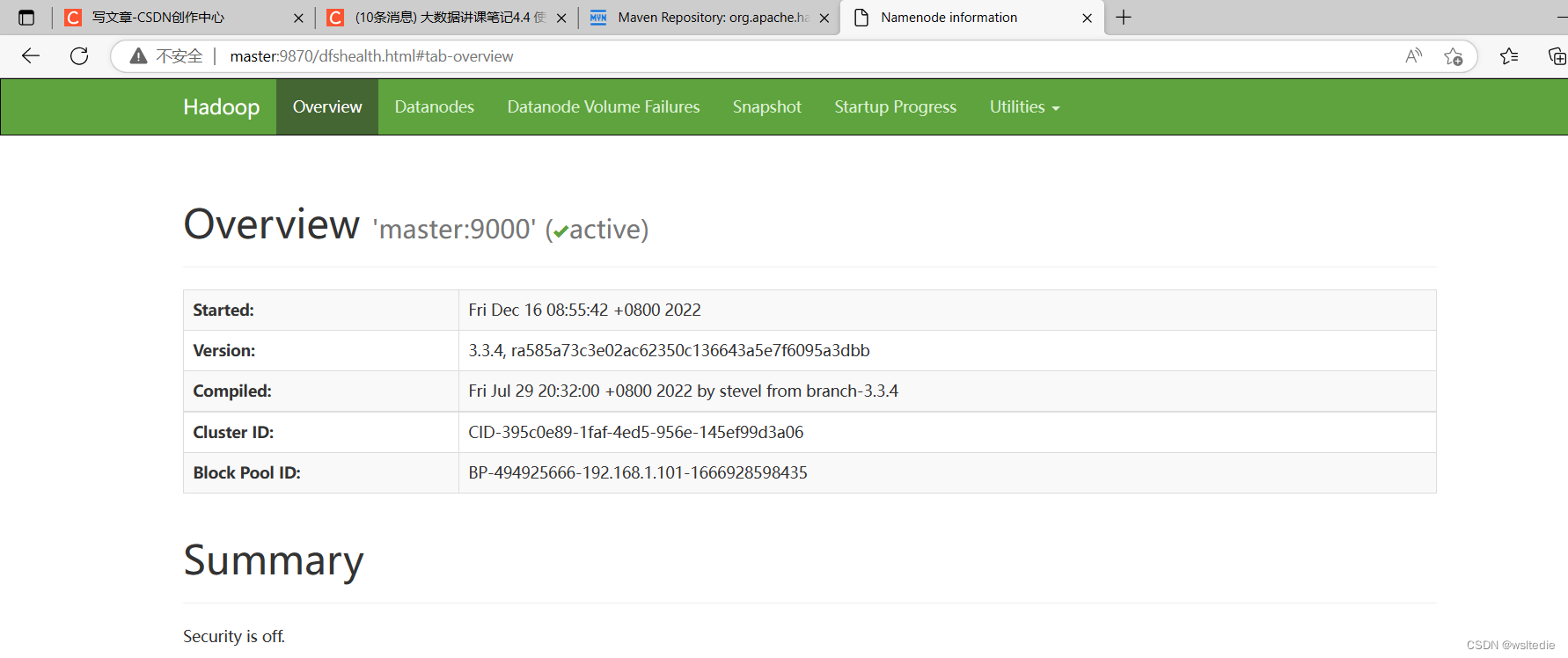Image resolution: width=1568 pixels, height=658 pixels.
Task: Switch to the 大数据讲课笔记4.4 tab
Action: click(x=446, y=18)
